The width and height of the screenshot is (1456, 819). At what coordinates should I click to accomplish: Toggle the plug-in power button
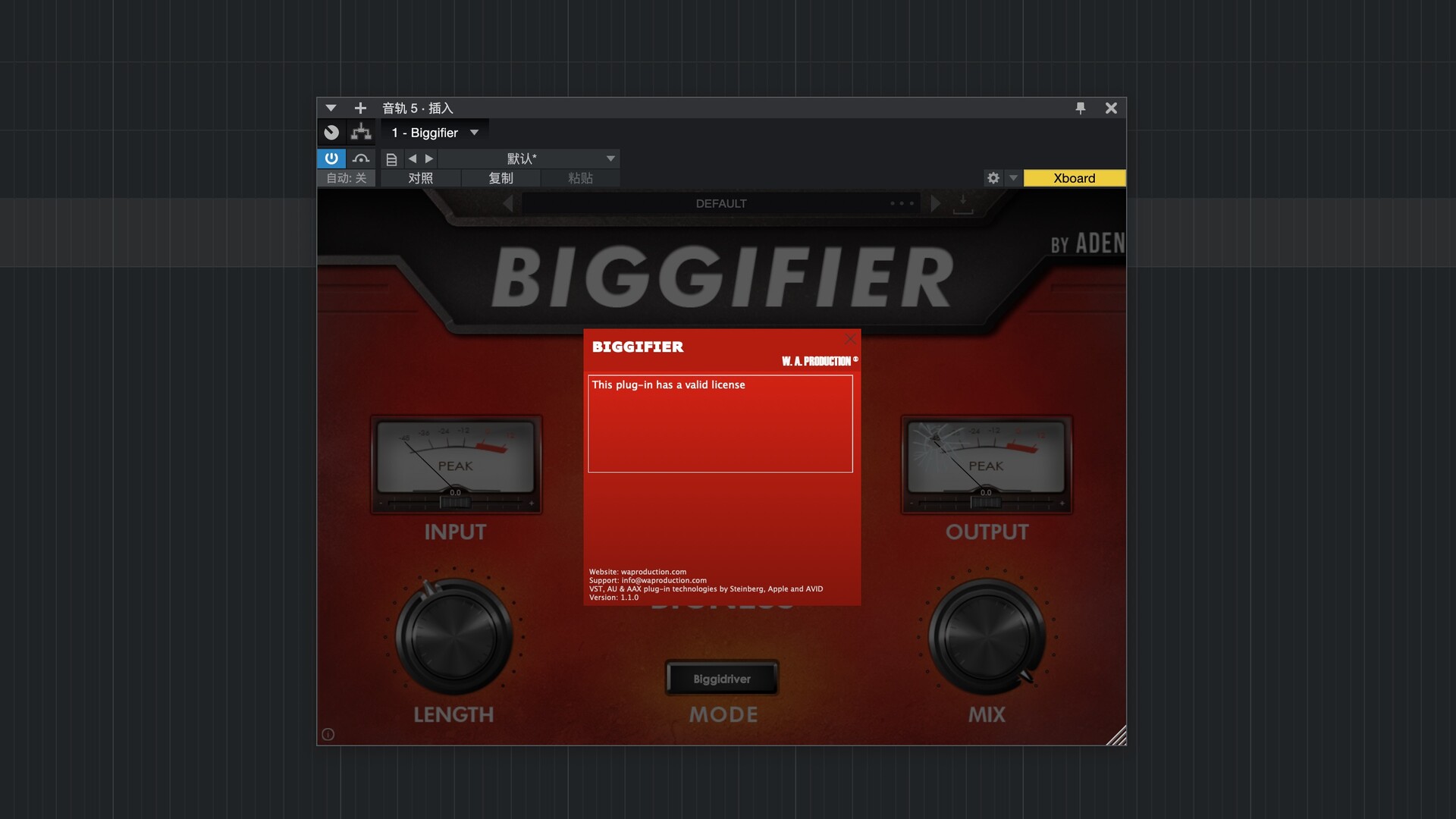pyautogui.click(x=331, y=158)
